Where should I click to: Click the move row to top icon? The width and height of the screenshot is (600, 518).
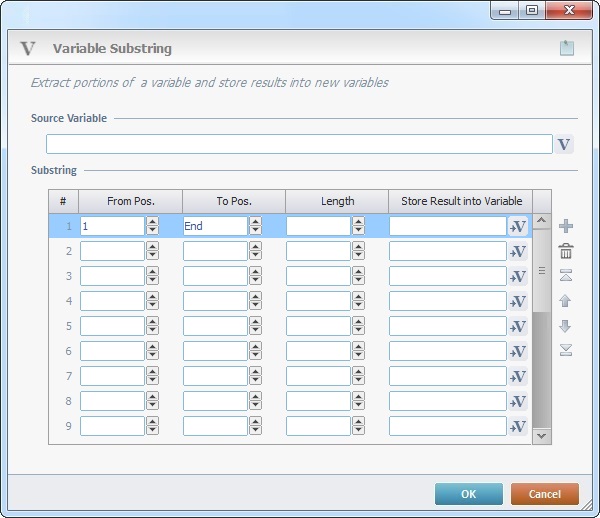566,275
